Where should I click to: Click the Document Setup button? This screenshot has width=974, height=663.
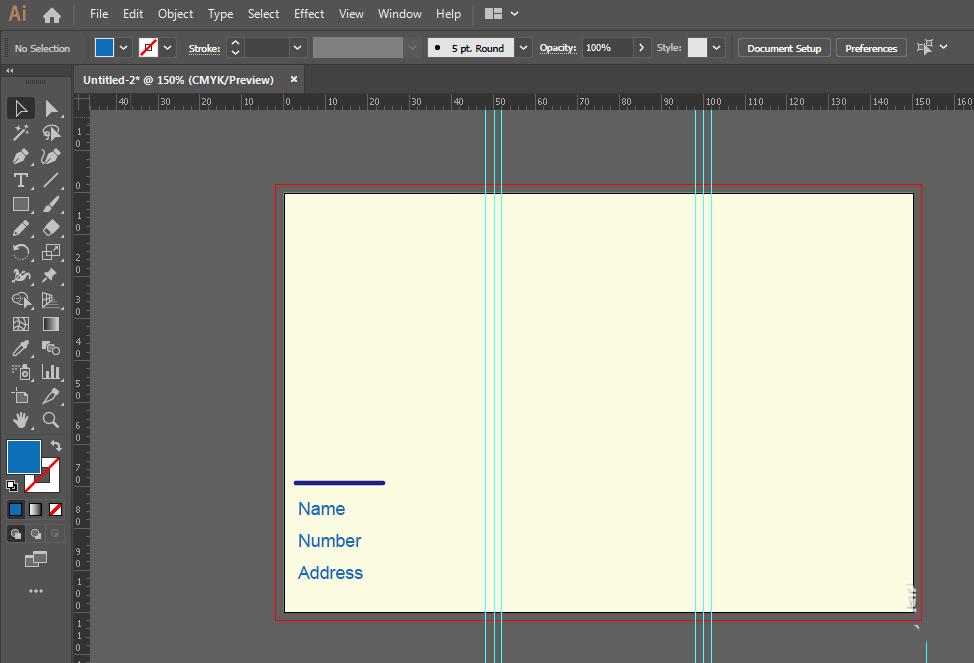pyautogui.click(x=784, y=48)
